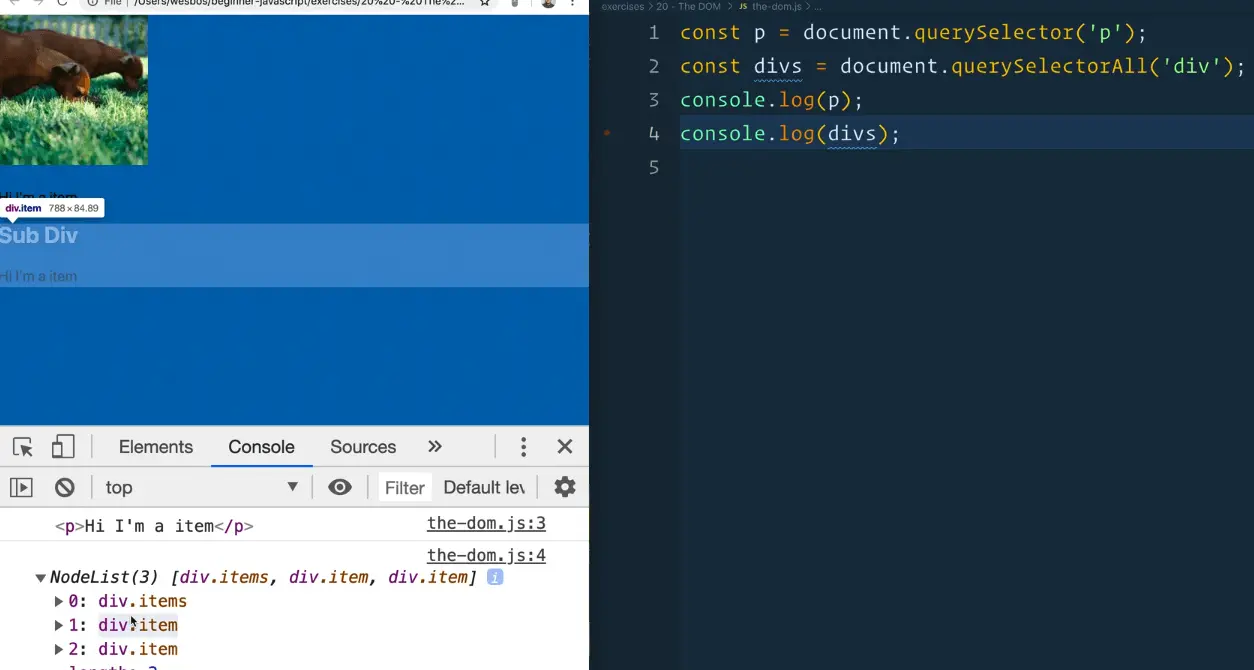Image resolution: width=1254 pixels, height=670 pixels.
Task: Click the Filter input field
Action: pos(404,487)
